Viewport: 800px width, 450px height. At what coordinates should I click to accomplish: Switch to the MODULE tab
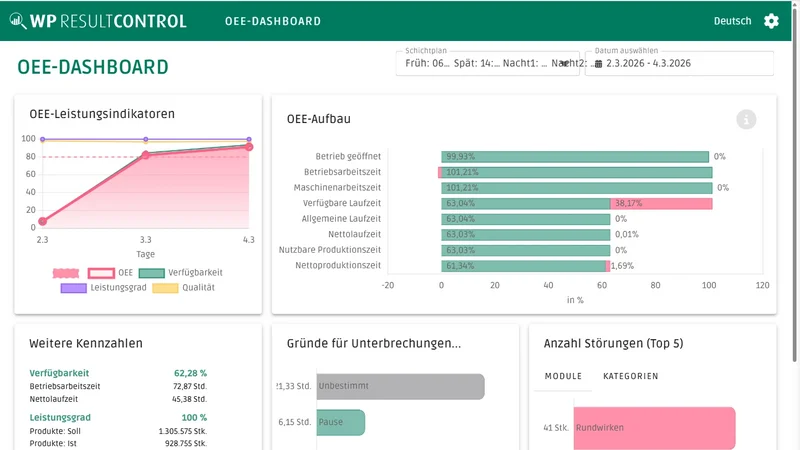click(563, 376)
